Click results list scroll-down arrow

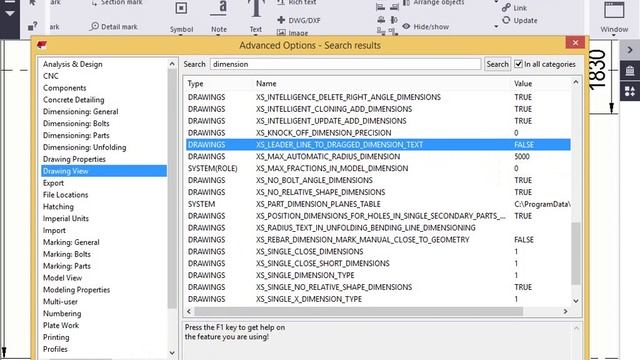point(576,301)
